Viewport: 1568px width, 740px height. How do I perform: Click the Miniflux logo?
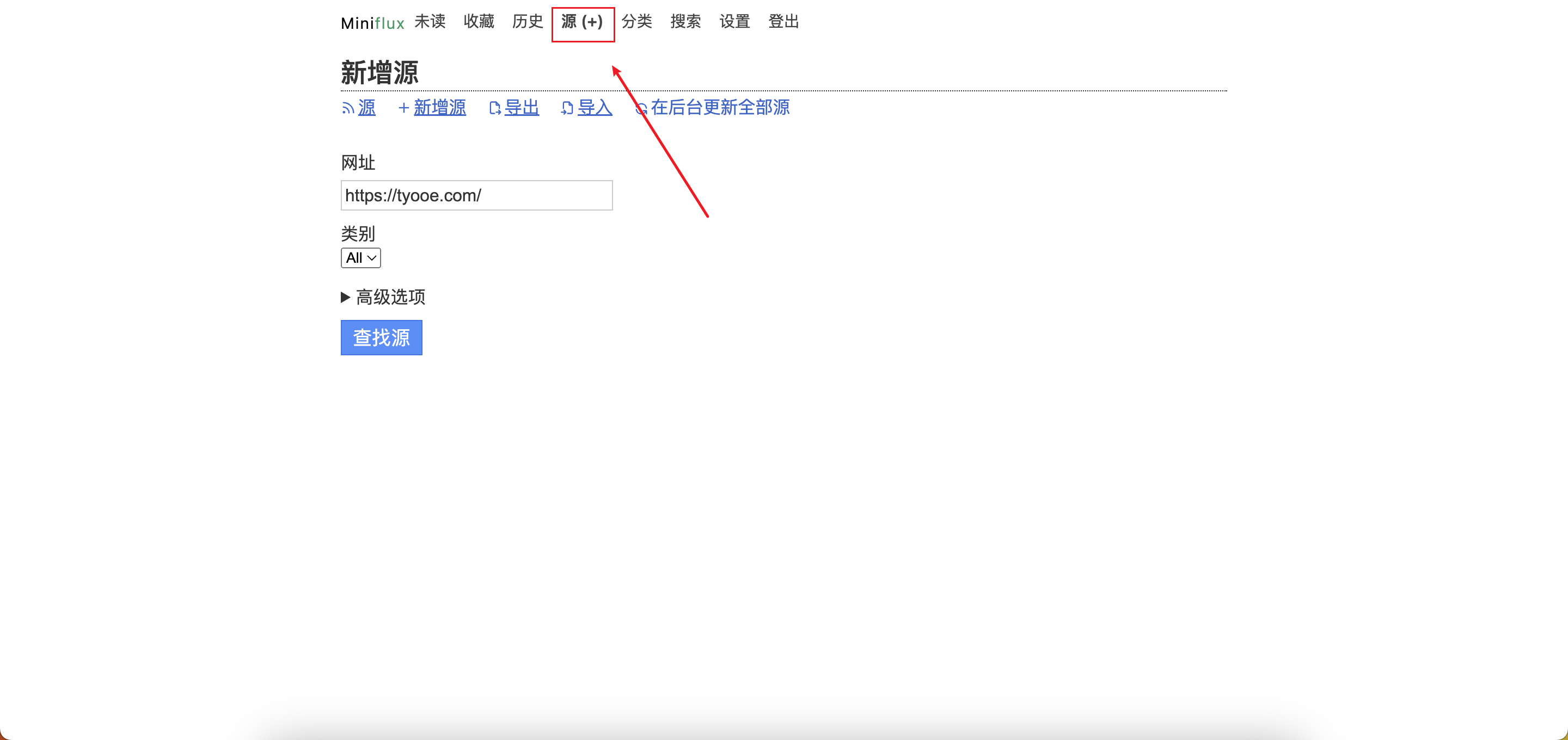[x=372, y=22]
